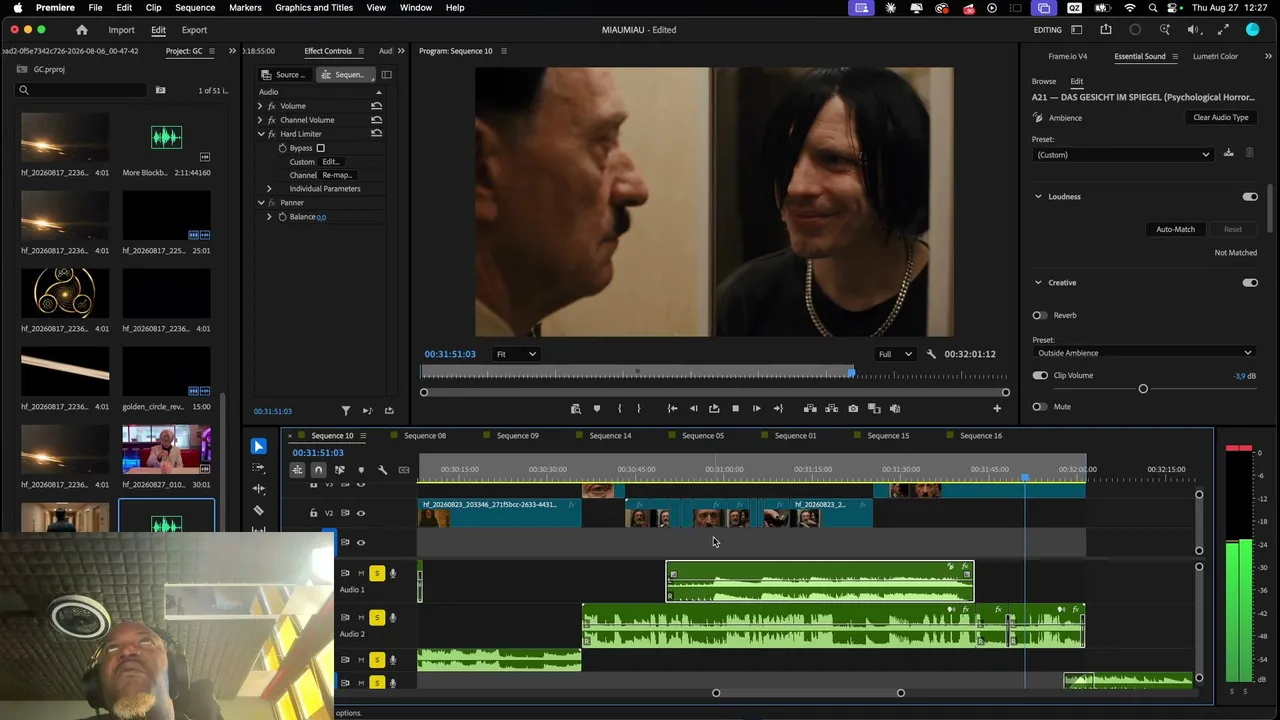Pick the Ripple Edit tool
The image size is (1280, 720).
click(x=259, y=489)
